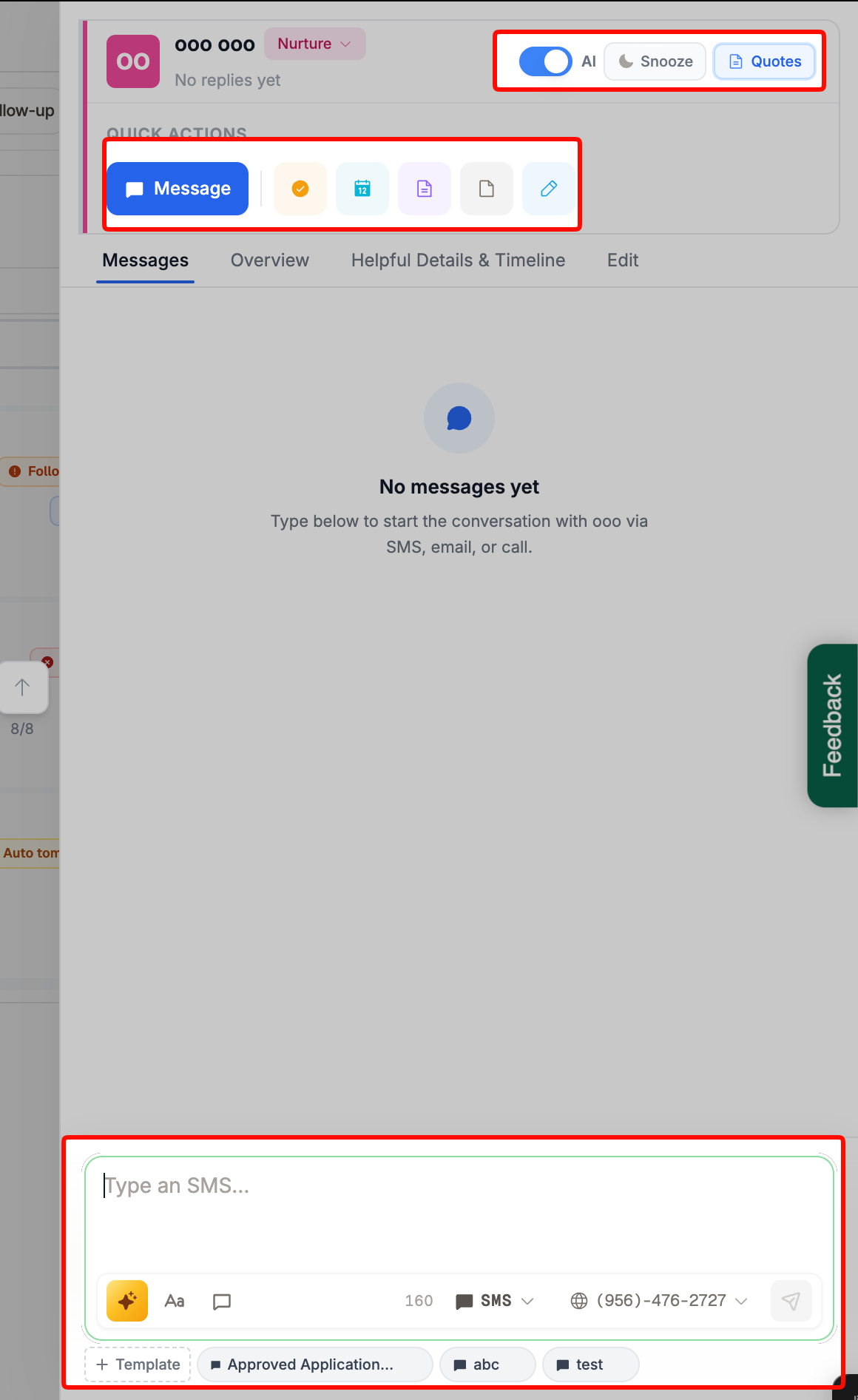Toggle the AI switch off
Image resolution: width=858 pixels, height=1400 pixels.
[x=545, y=61]
